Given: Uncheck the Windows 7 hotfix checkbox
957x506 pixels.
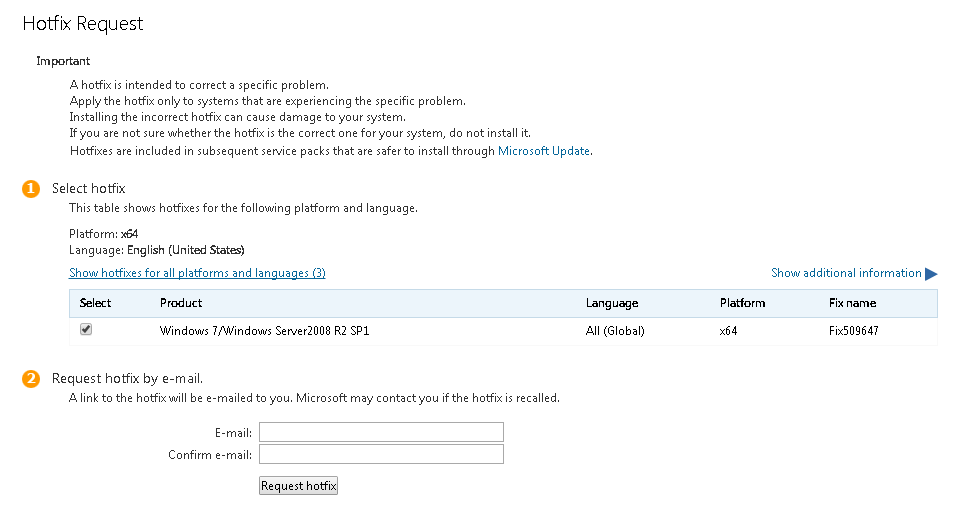Looking at the screenshot, I should tap(86, 330).
